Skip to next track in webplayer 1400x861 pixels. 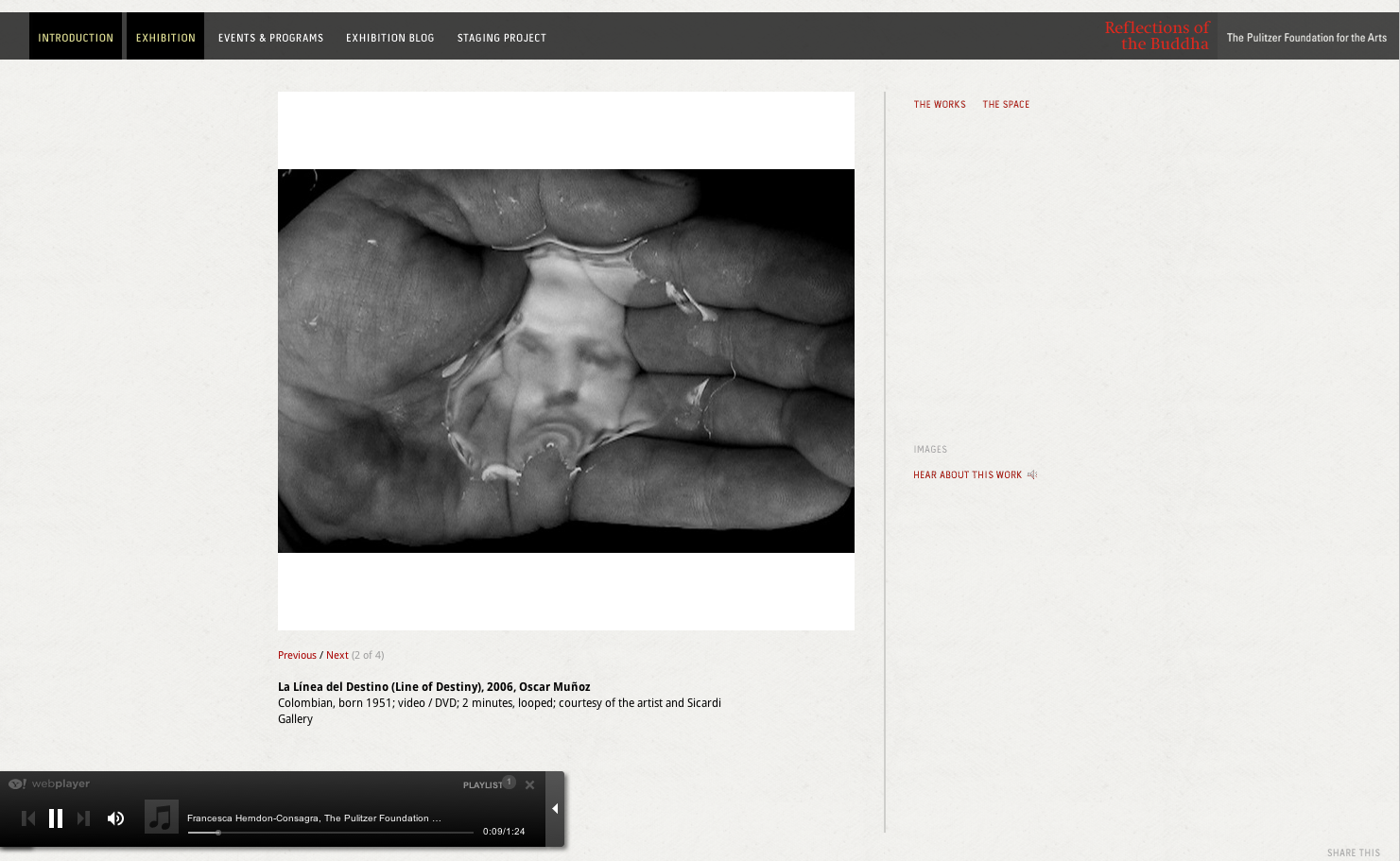coord(83,818)
